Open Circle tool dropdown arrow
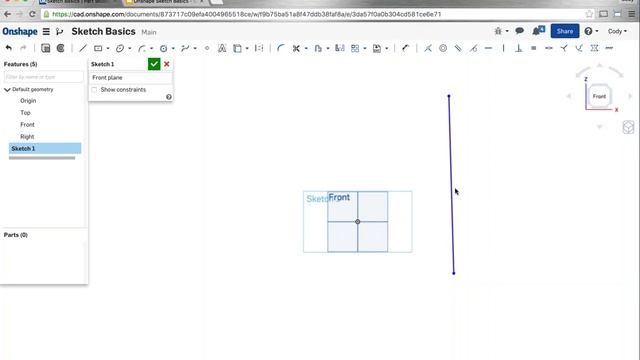The height and width of the screenshot is (360, 640). [130, 49]
